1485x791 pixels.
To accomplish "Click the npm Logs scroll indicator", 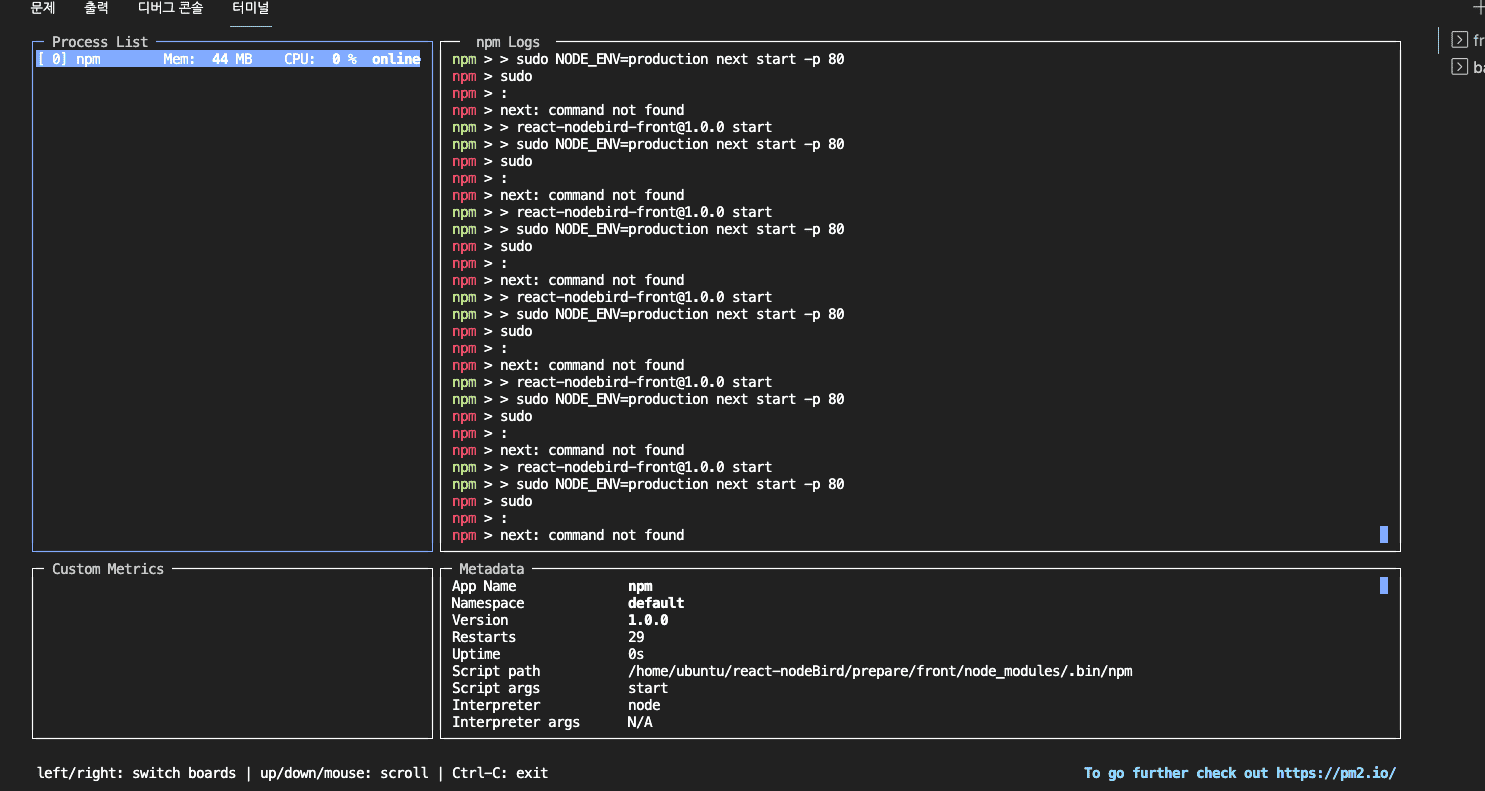I will (x=1384, y=535).
